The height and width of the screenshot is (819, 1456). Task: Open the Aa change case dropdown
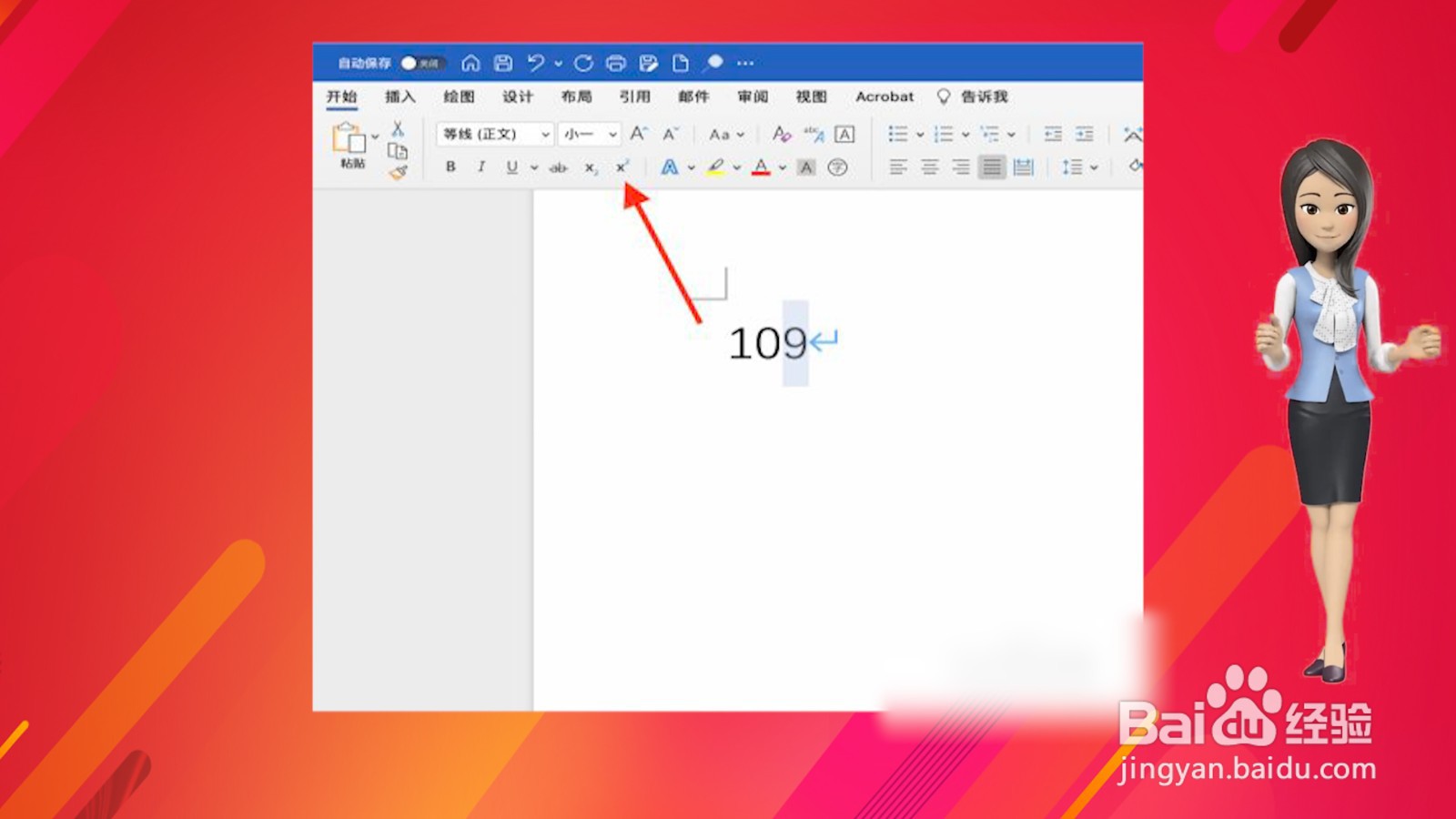point(726,135)
